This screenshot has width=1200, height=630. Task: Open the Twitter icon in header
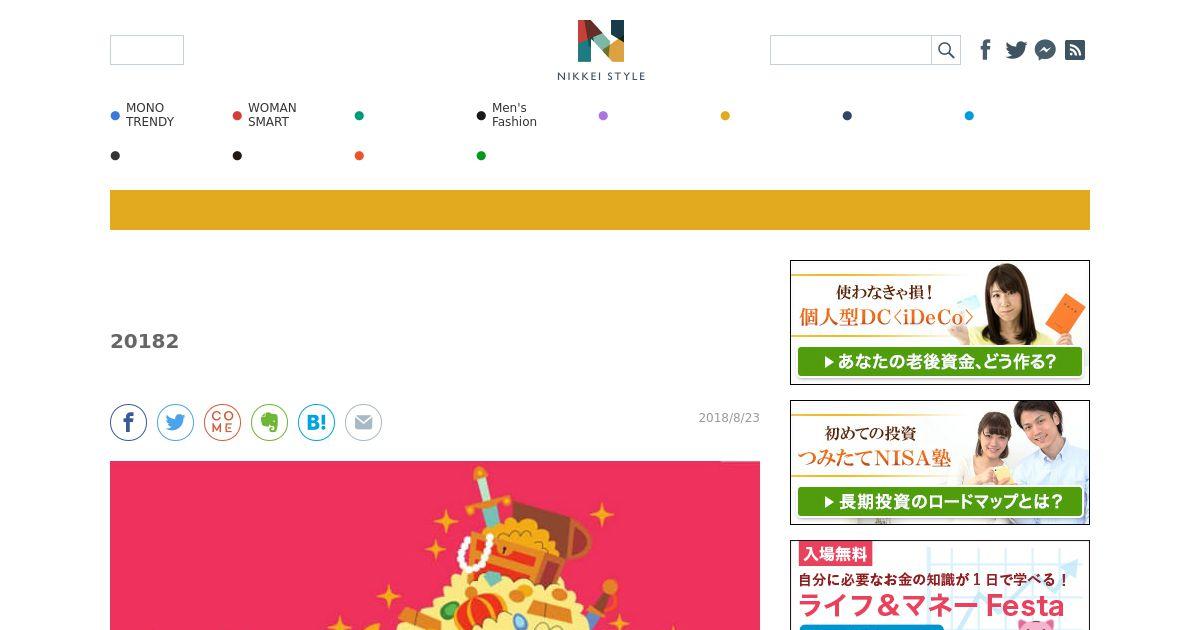[x=1016, y=50]
